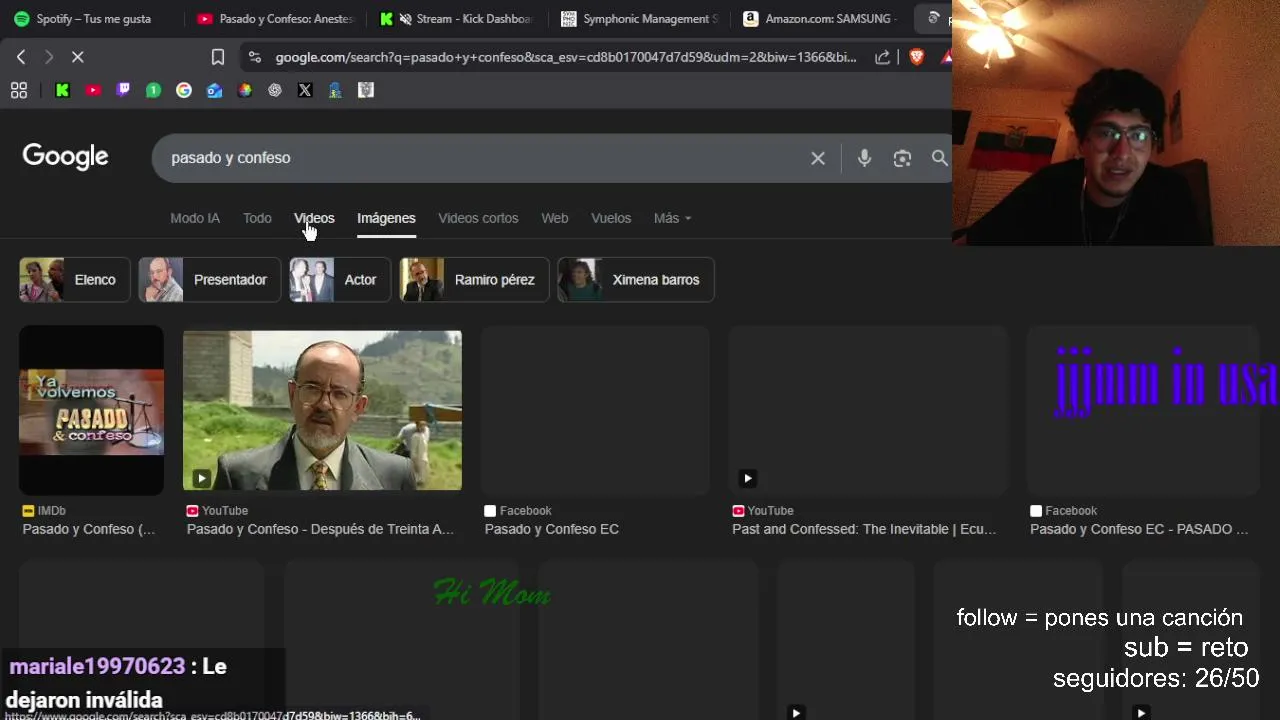Image resolution: width=1280 pixels, height=720 pixels.
Task: Select the Videos cortos search tab
Action: 478,218
